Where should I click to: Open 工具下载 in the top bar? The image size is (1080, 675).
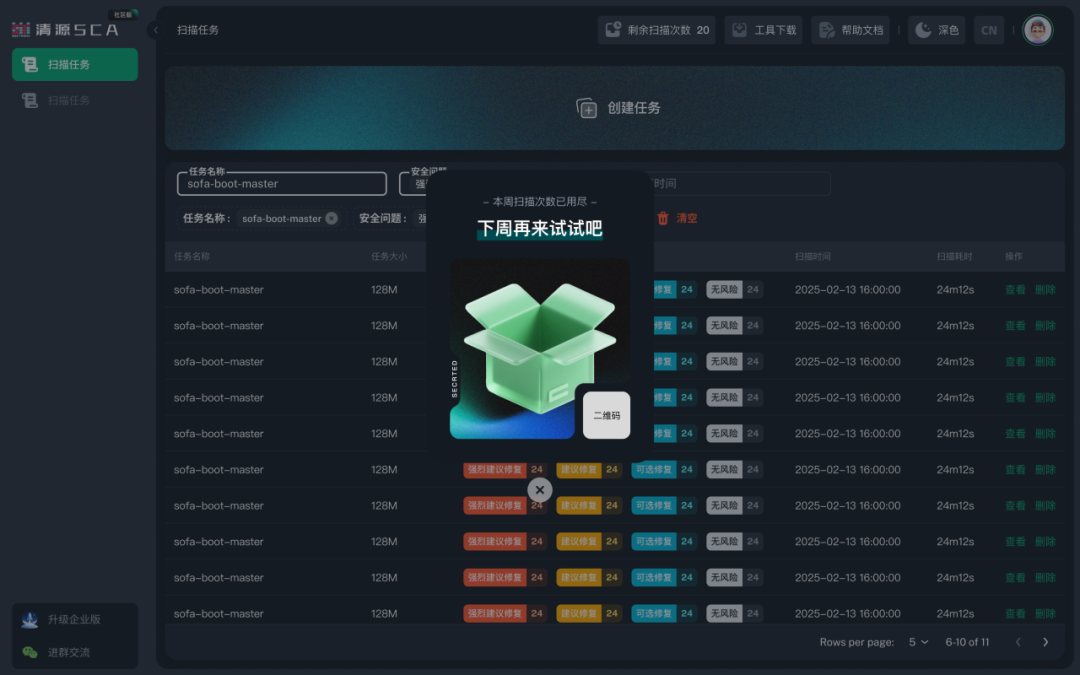(763, 30)
